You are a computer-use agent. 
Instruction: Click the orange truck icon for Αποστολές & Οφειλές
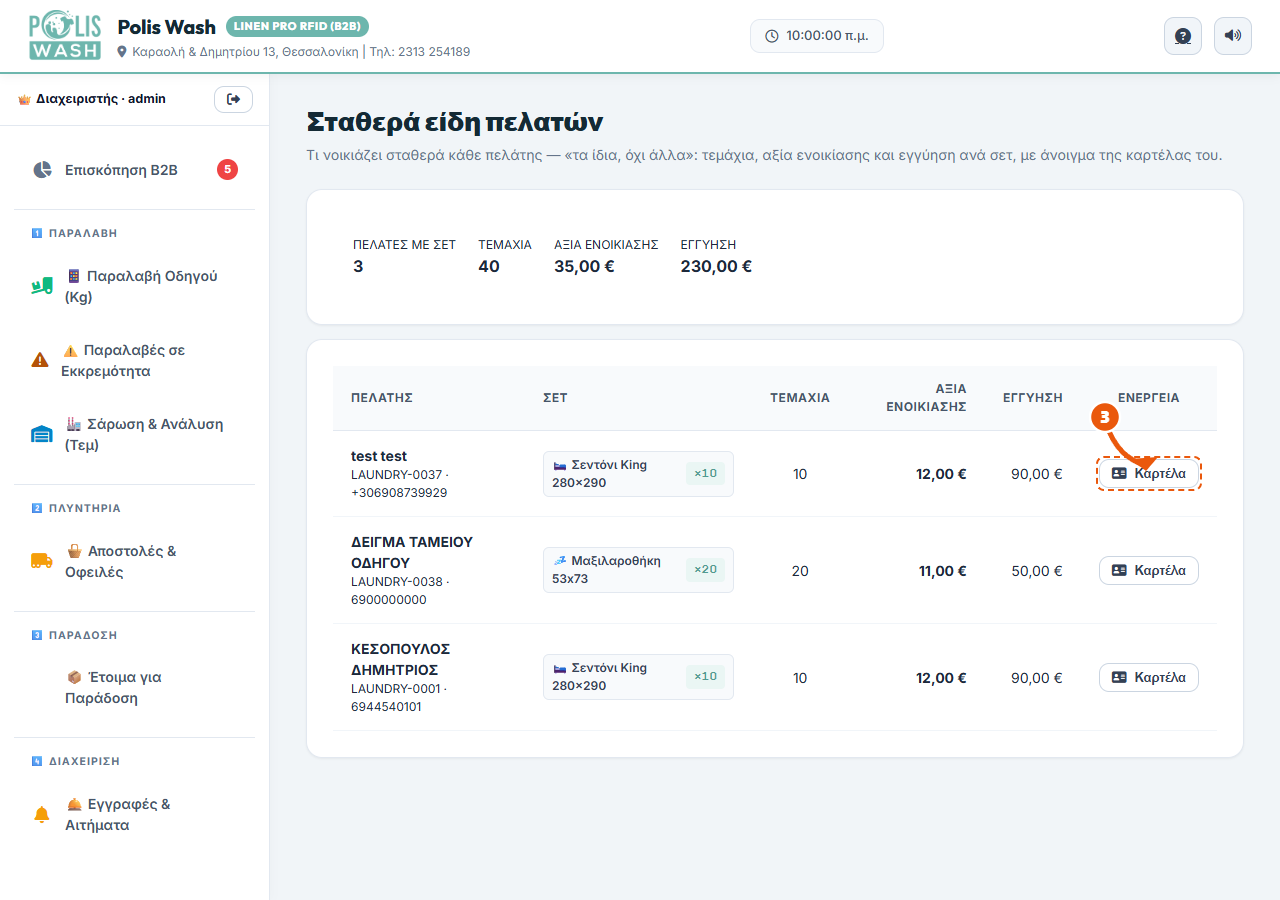point(41,561)
